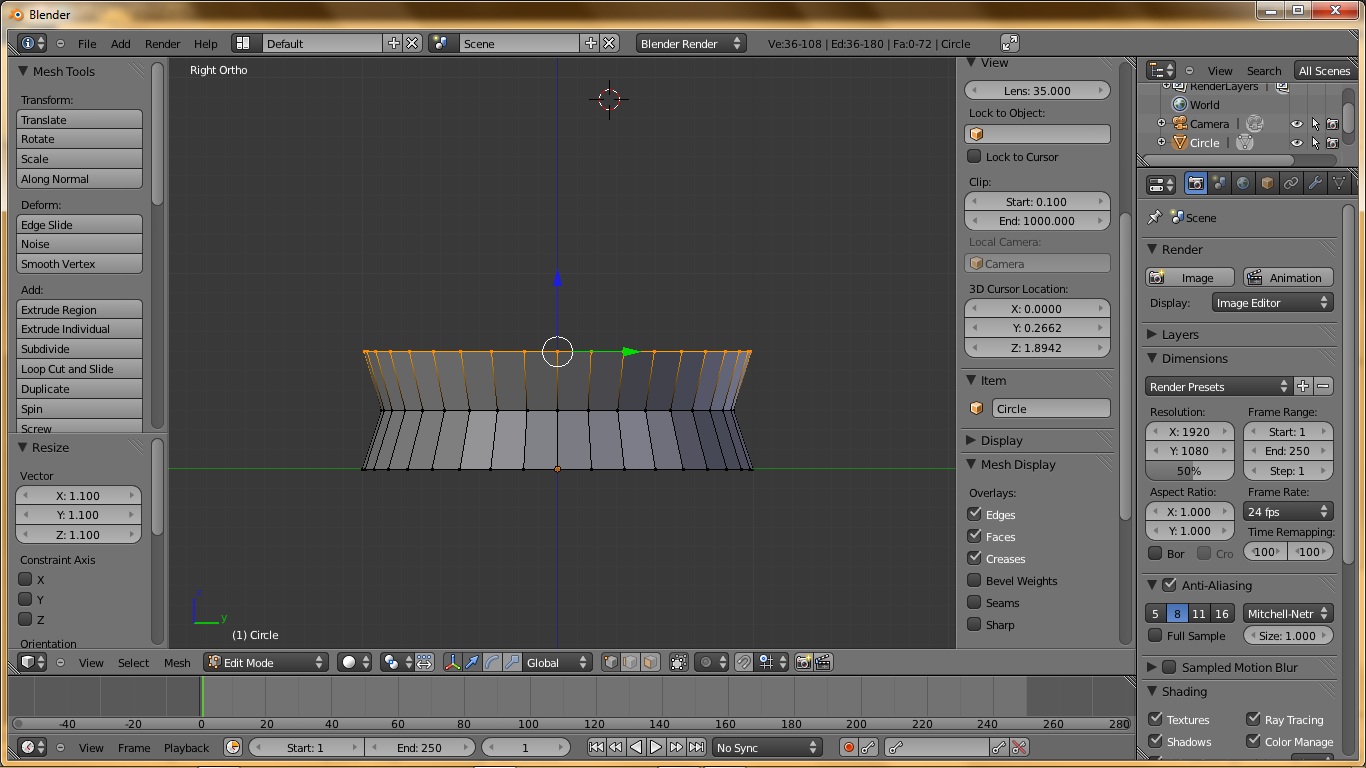Screen dimensions: 1366x768
Task: Open 24 fps frame rate dropdown
Action: [1288, 511]
